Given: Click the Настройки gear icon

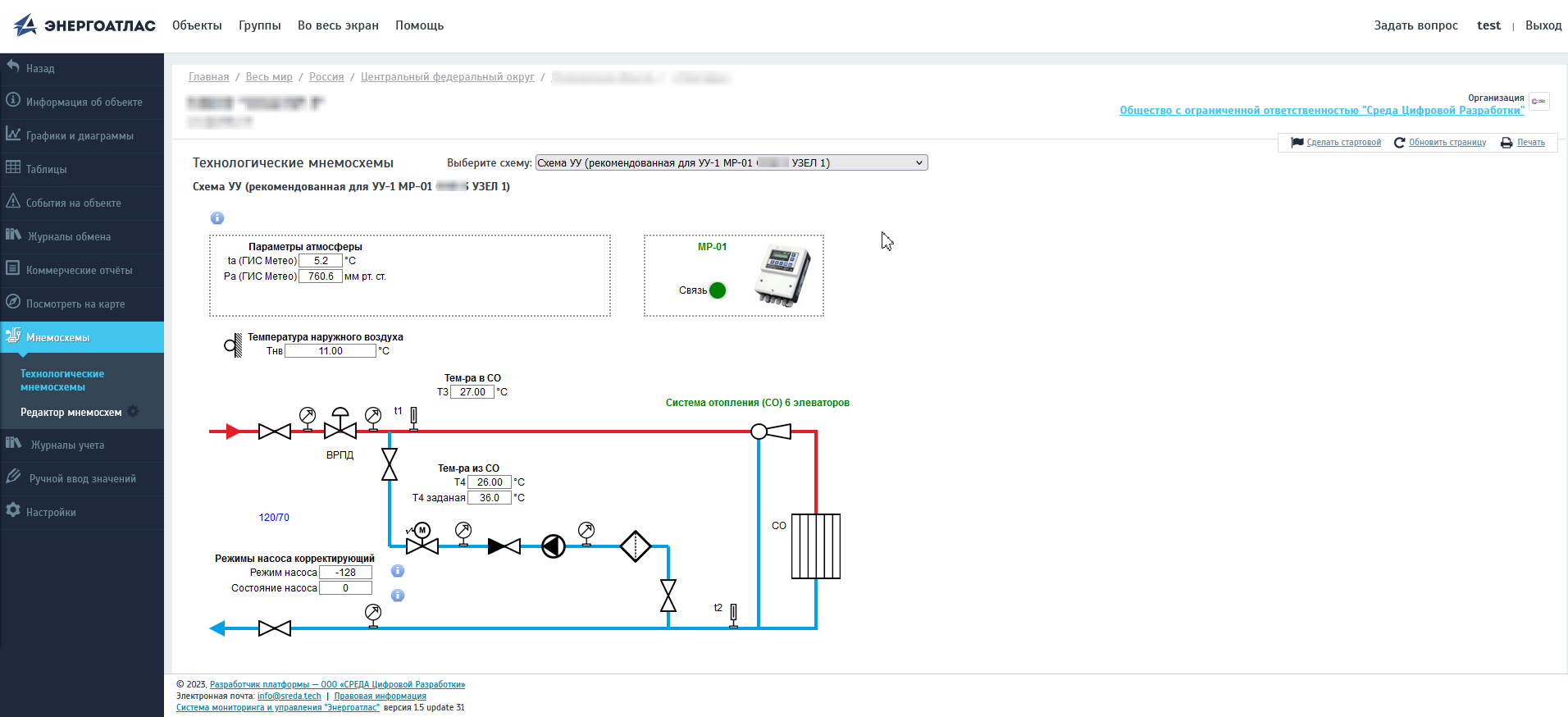Looking at the screenshot, I should [13, 510].
